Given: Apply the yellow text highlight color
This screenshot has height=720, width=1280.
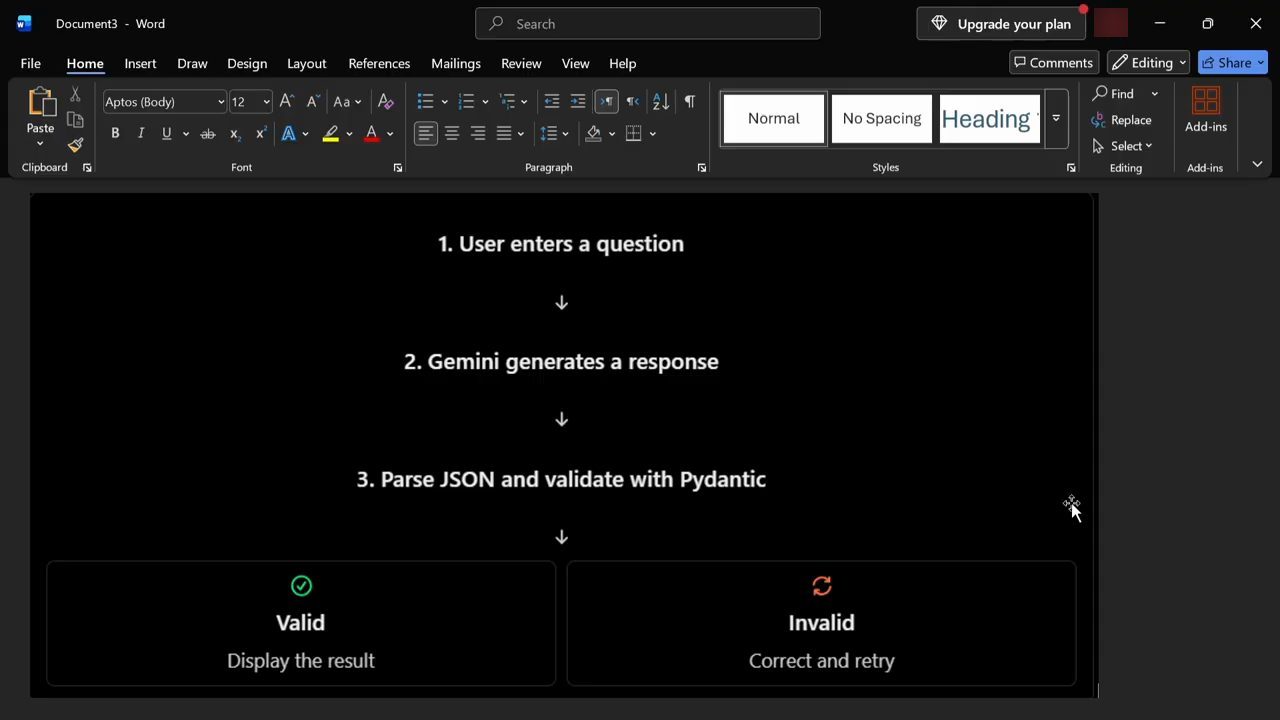Looking at the screenshot, I should click(330, 133).
